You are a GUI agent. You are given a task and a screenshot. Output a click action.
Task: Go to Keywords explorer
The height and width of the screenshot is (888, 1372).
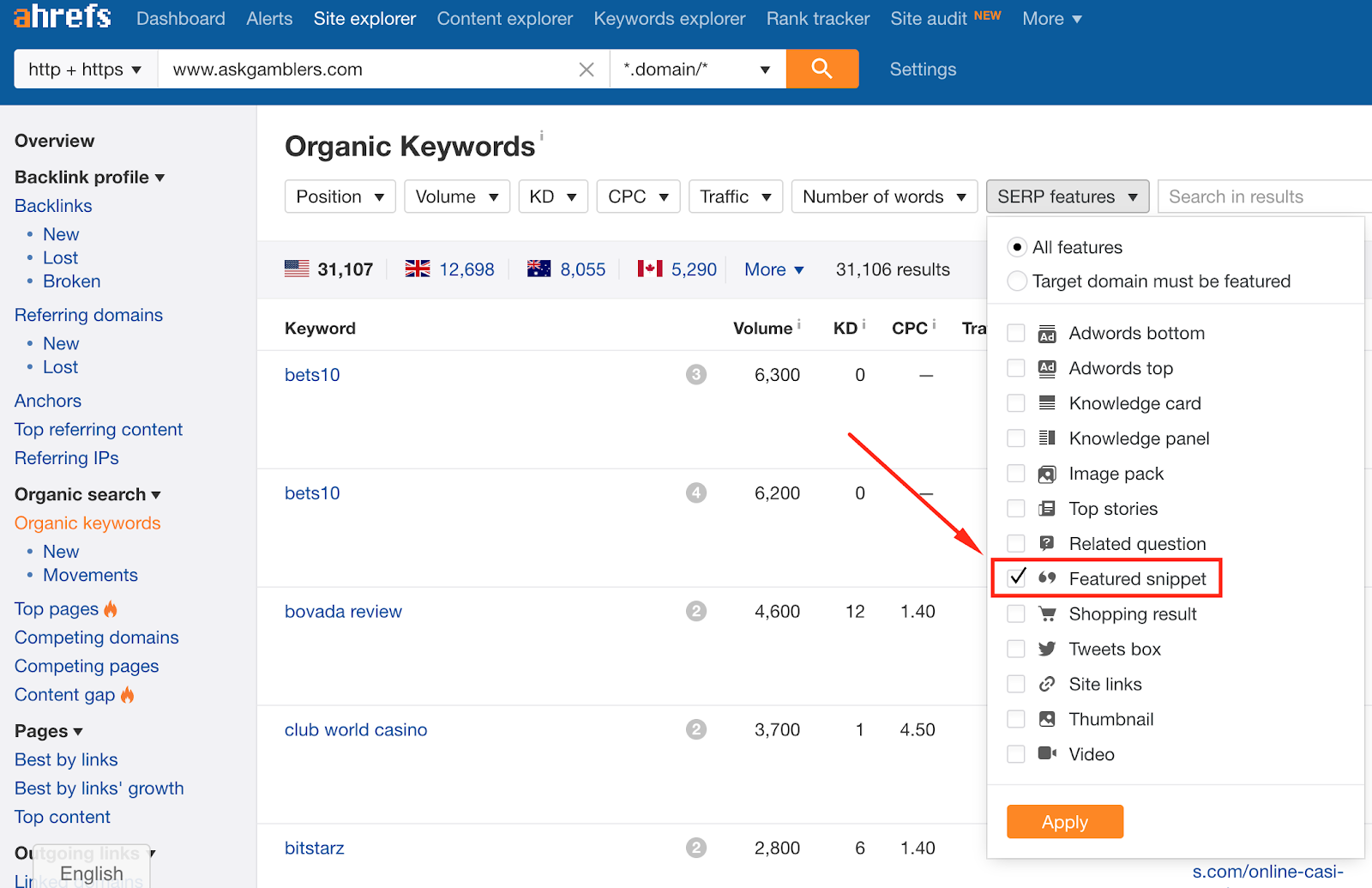click(x=670, y=18)
